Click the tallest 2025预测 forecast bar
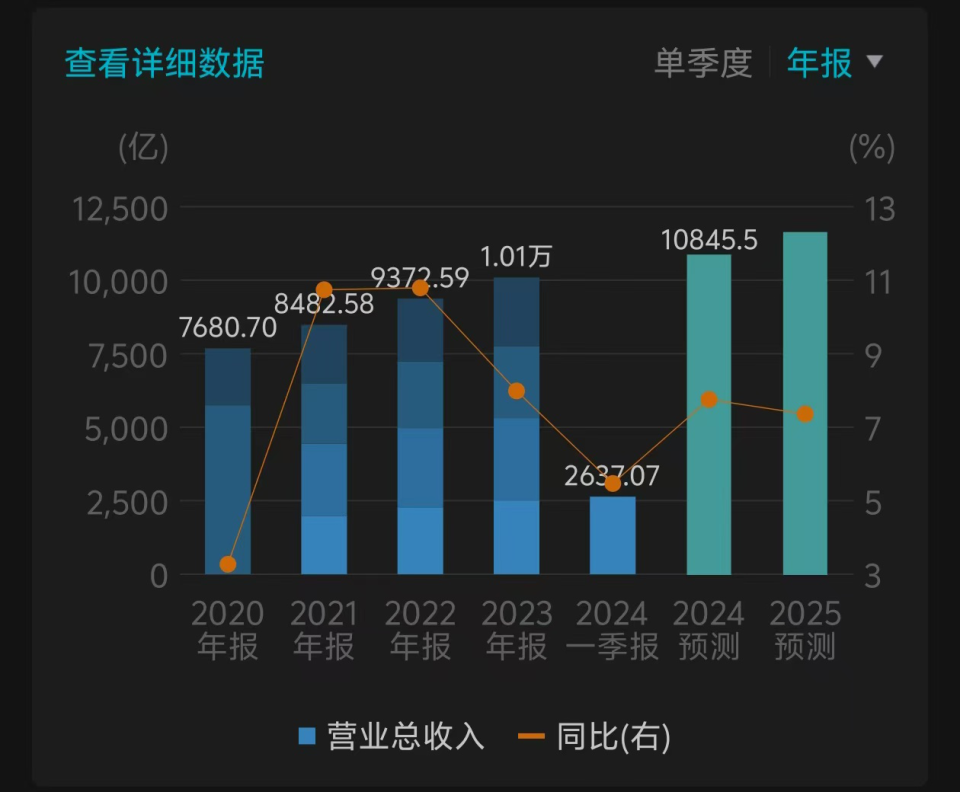 [x=807, y=400]
